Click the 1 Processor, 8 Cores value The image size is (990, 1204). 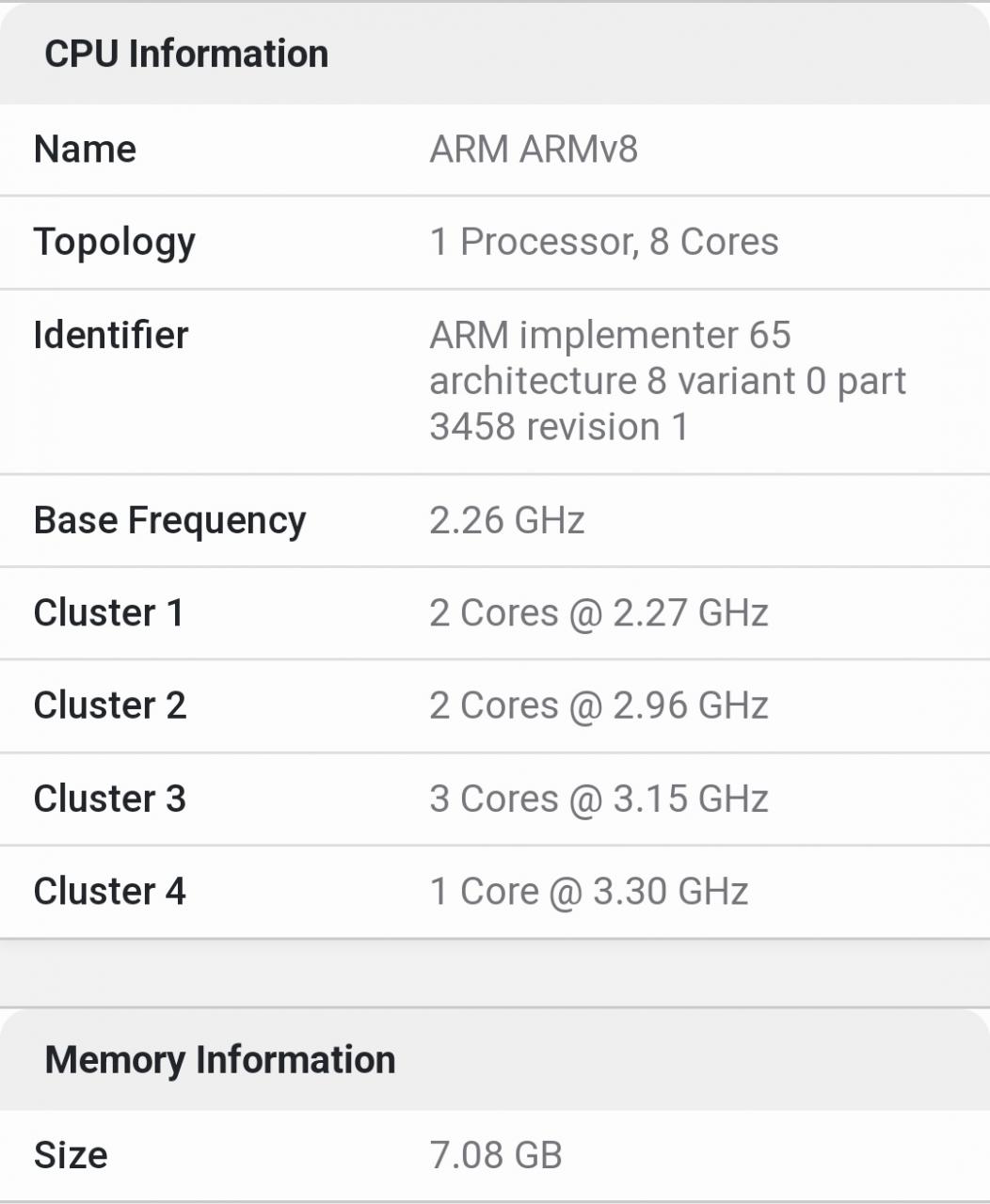(x=604, y=241)
